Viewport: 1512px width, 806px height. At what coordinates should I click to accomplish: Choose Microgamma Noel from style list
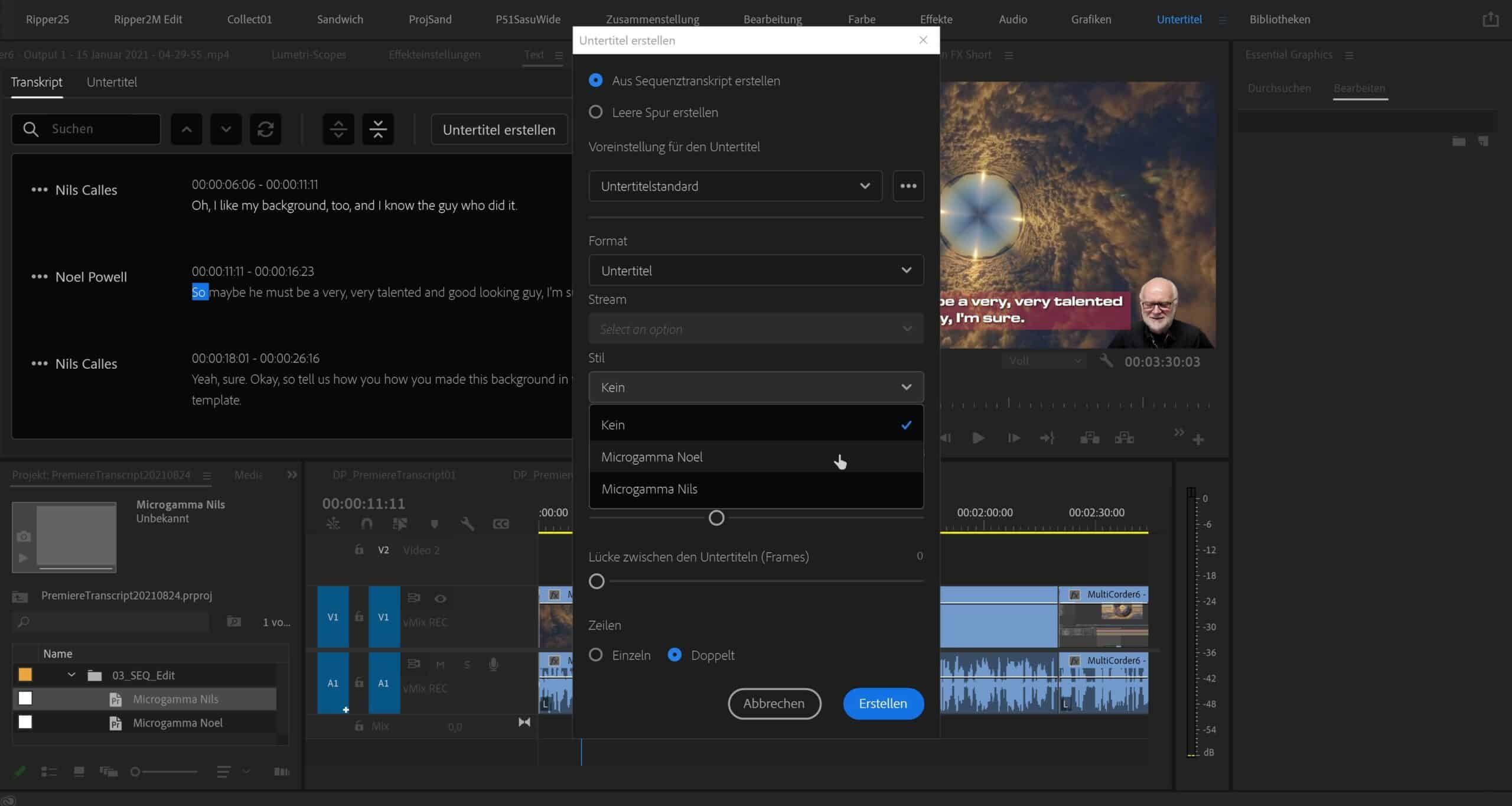click(x=652, y=457)
